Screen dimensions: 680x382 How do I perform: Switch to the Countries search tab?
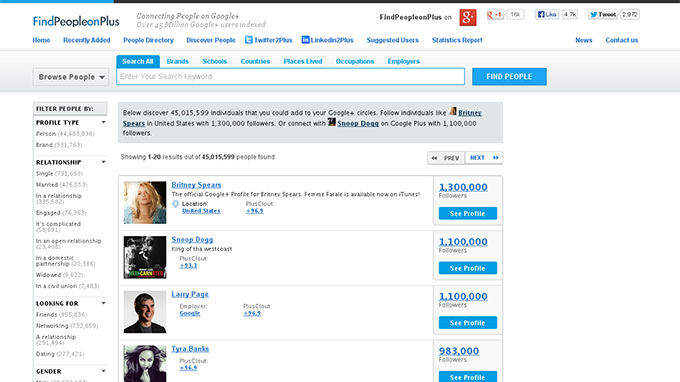[255, 62]
